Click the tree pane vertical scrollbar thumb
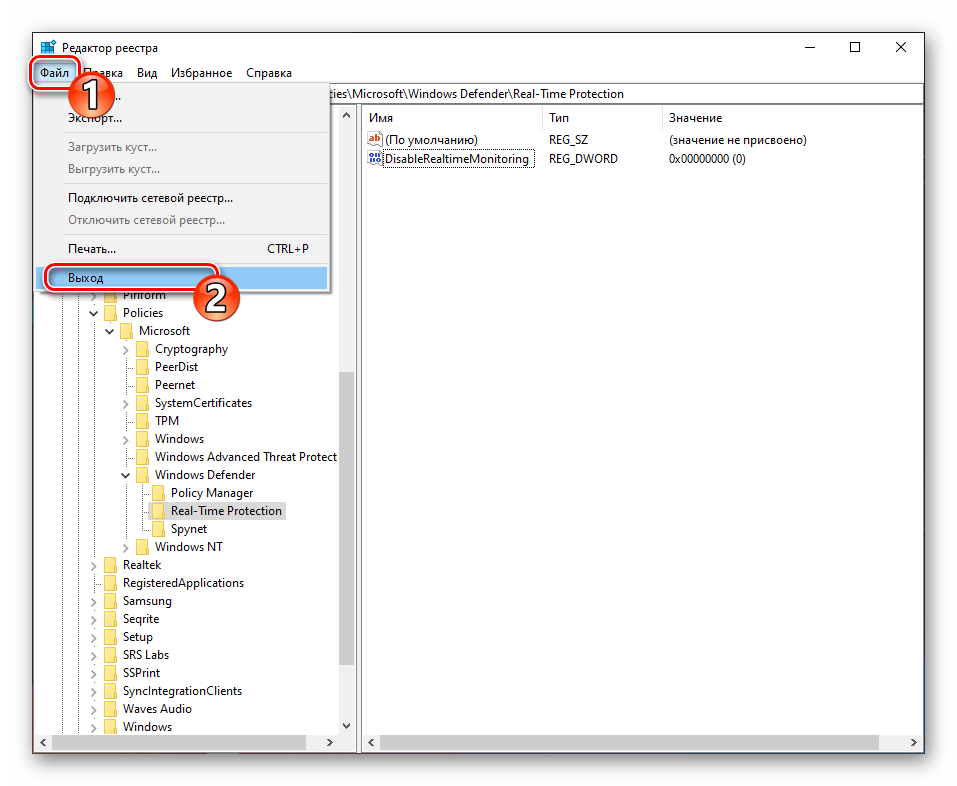Image resolution: width=957 pixels, height=786 pixels. point(347,517)
